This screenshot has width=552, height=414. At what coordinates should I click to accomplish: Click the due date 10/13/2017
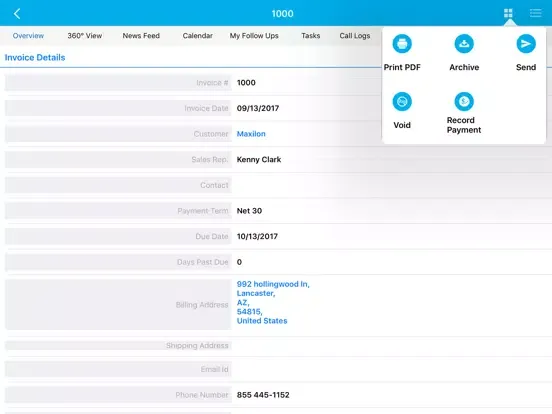click(x=257, y=237)
